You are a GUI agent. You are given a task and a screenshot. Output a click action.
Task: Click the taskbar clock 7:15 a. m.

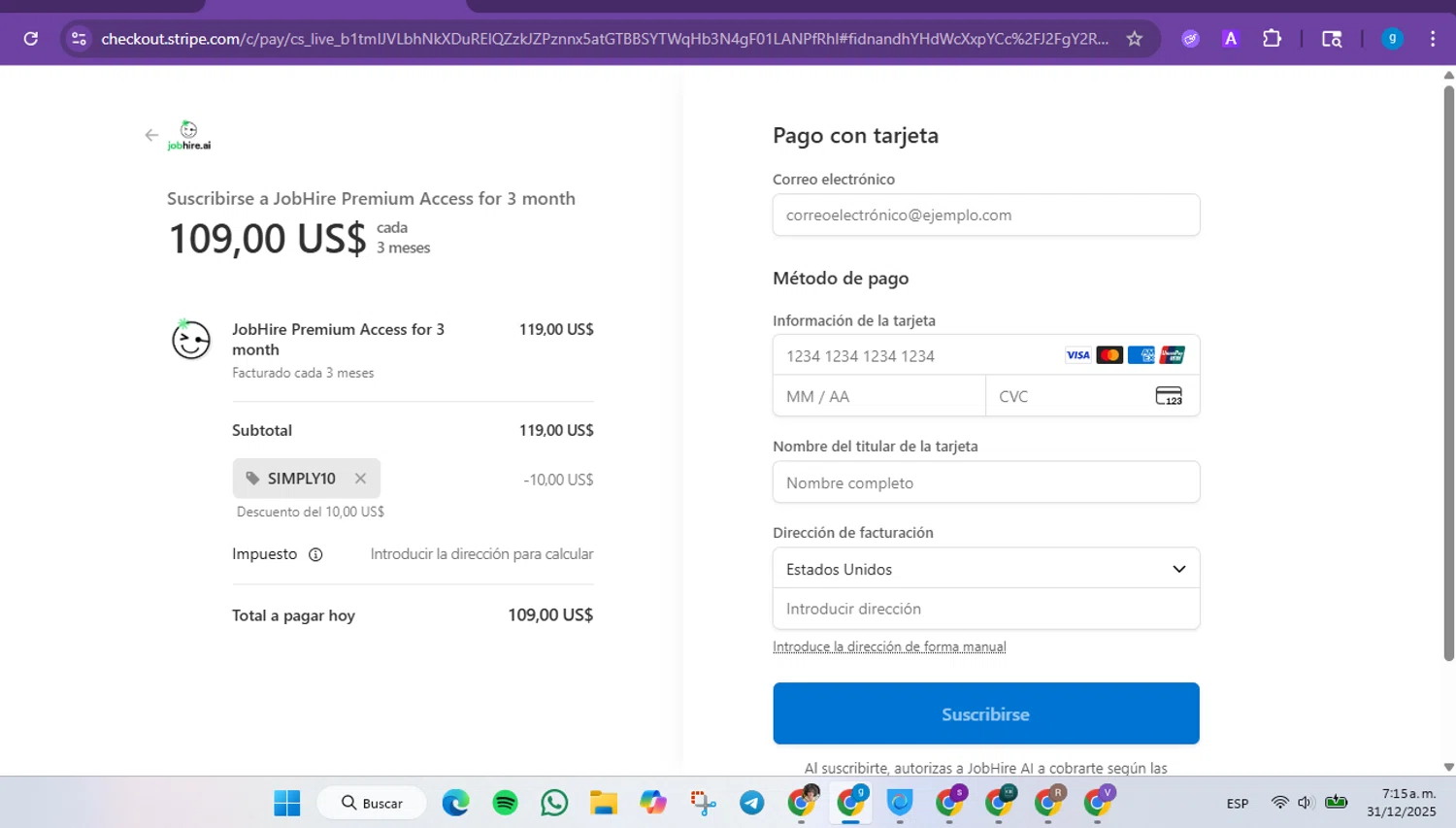click(1409, 794)
